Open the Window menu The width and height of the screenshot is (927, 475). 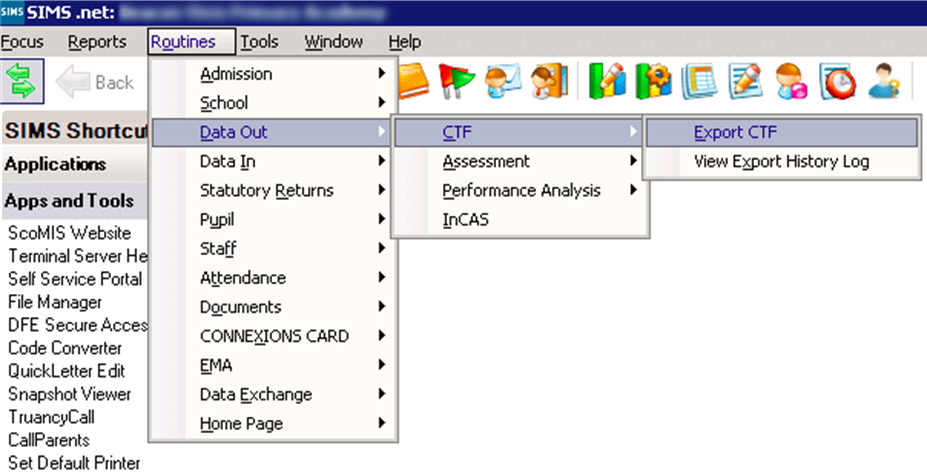[x=333, y=42]
